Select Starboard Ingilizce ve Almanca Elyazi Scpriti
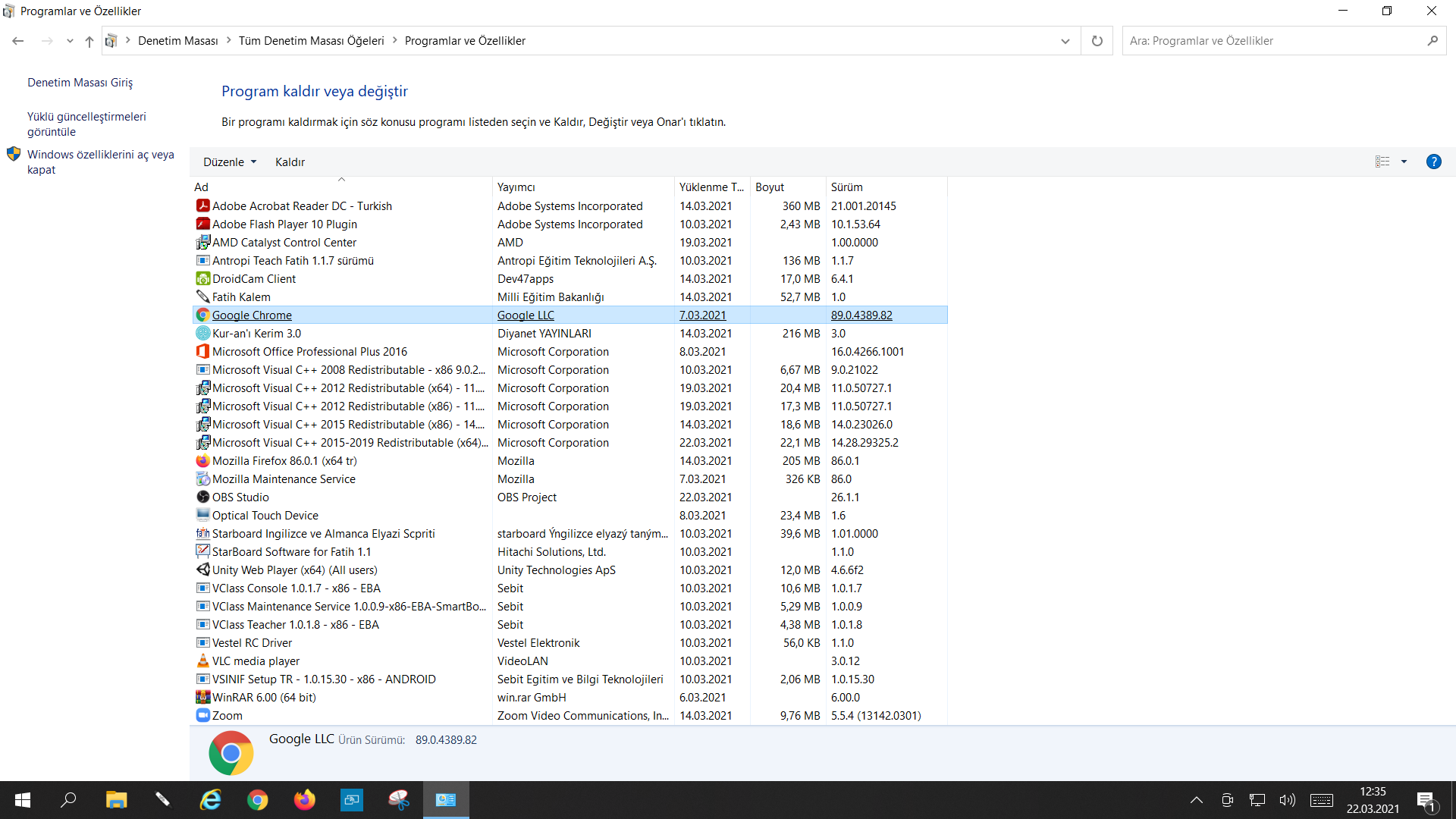The height and width of the screenshot is (819, 1456). [x=570, y=533]
